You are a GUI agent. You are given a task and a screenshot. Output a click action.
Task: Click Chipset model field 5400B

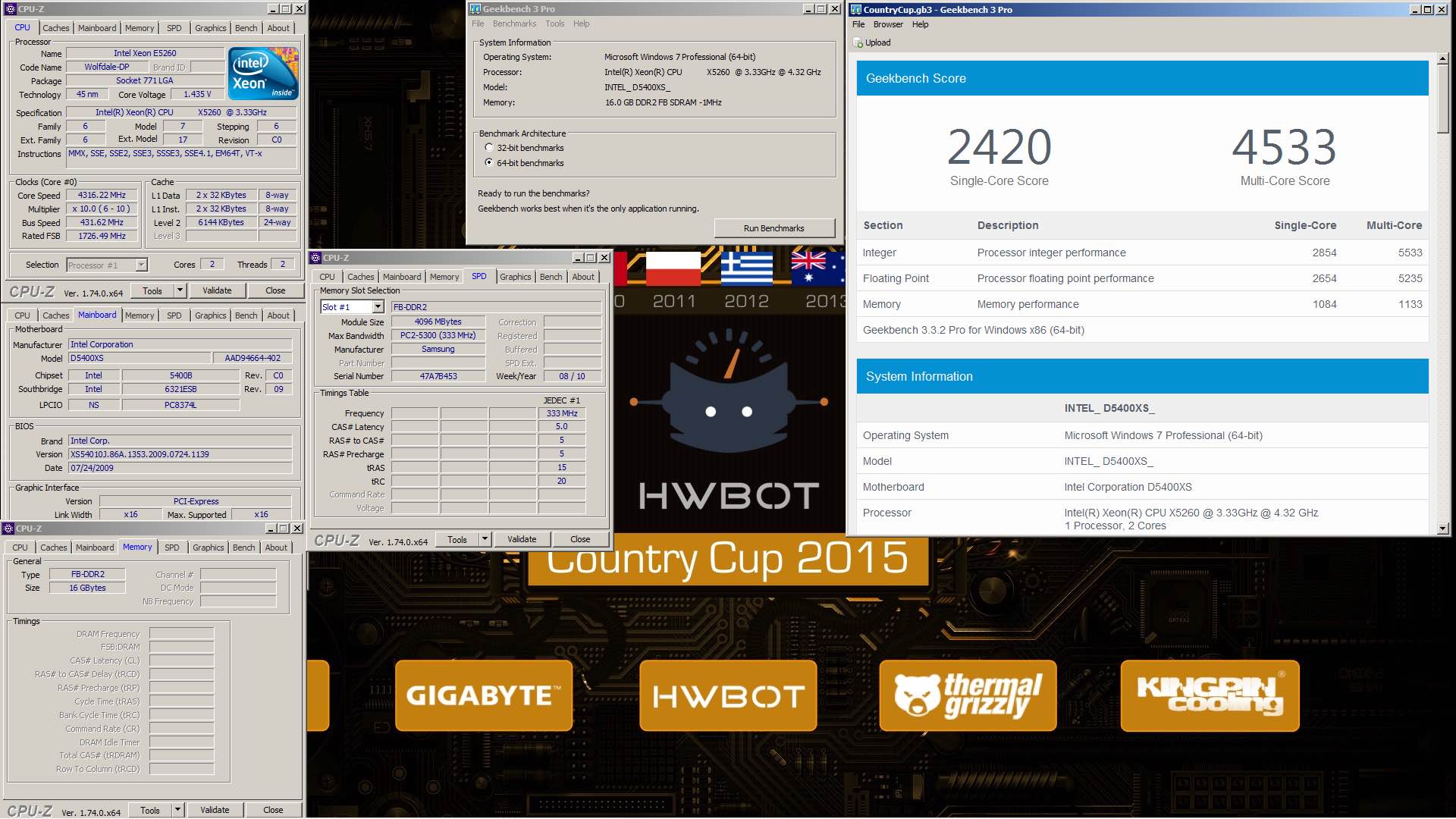click(180, 375)
